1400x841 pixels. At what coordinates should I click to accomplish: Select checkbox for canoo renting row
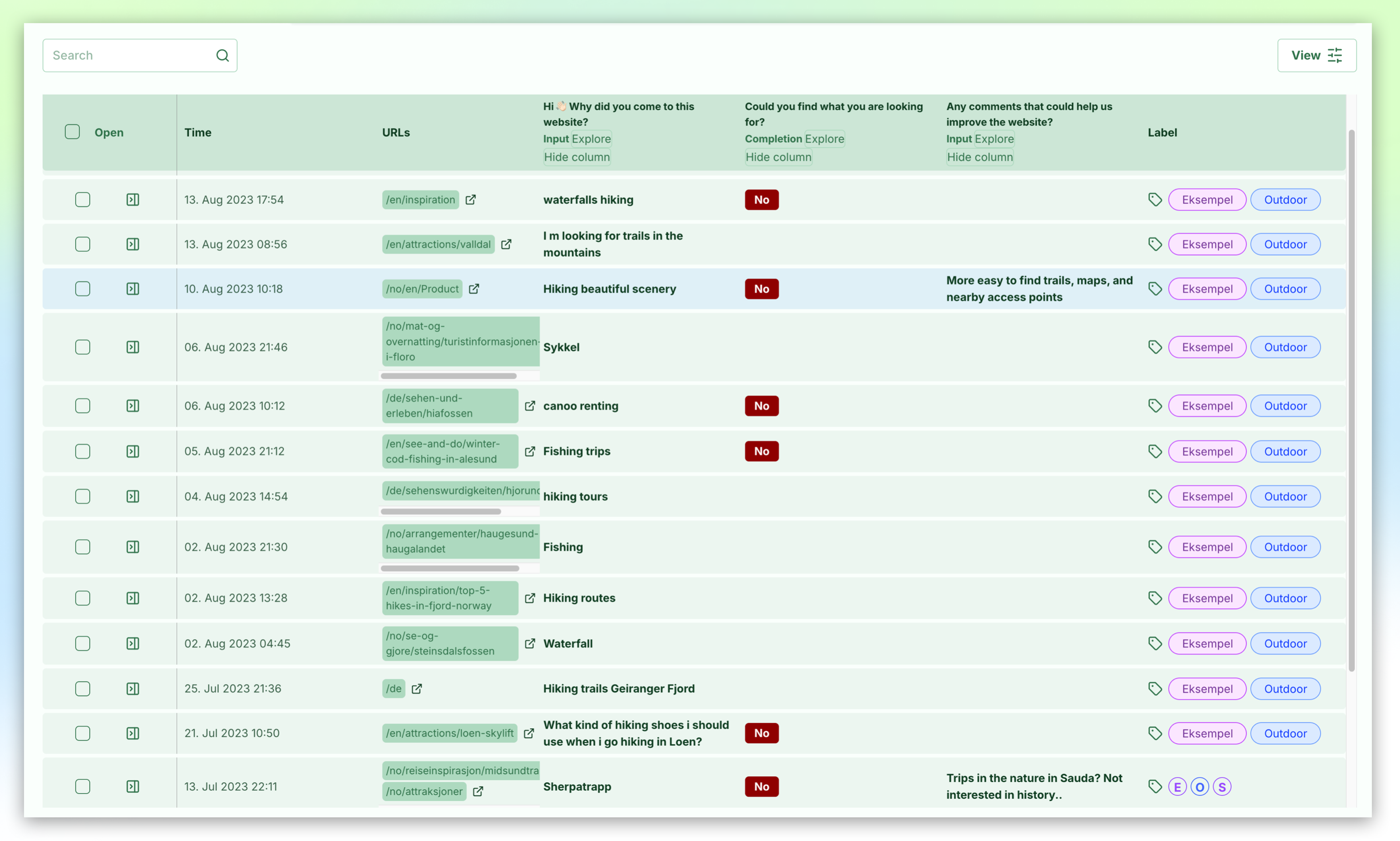[83, 406]
